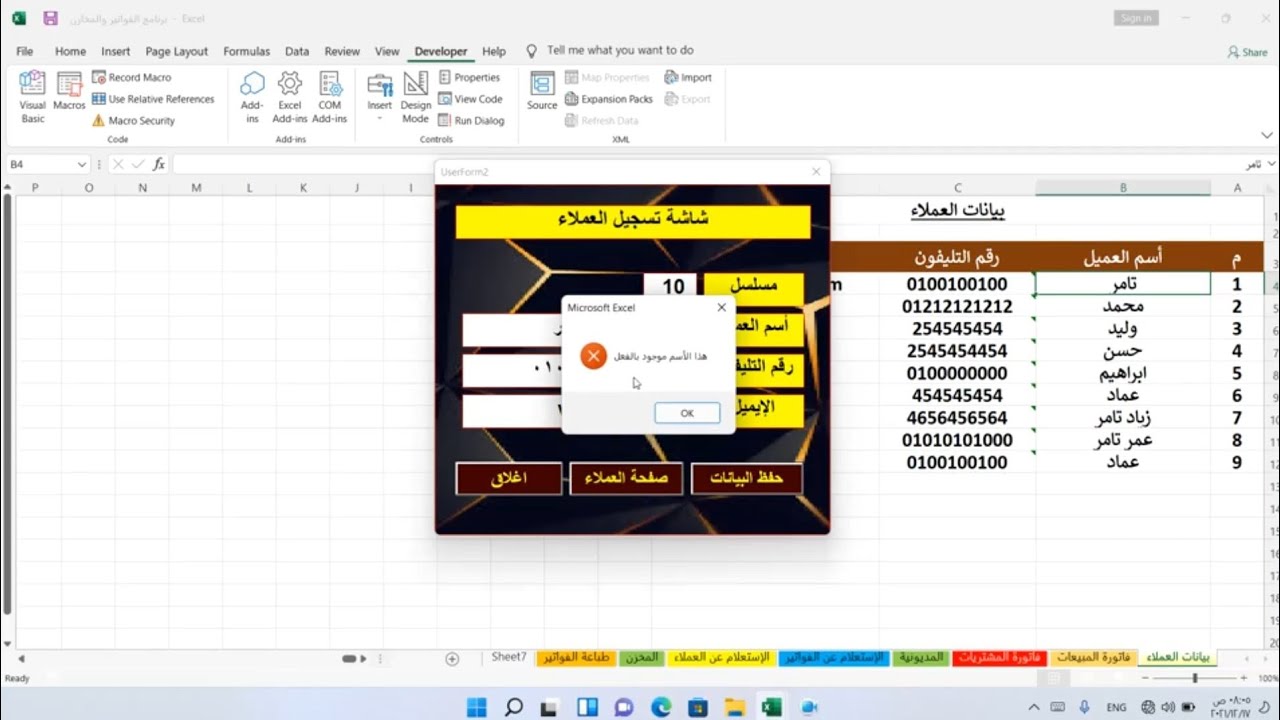Click OK in the Microsoft Excel message
Image resolution: width=1280 pixels, height=720 pixels.
click(x=687, y=413)
